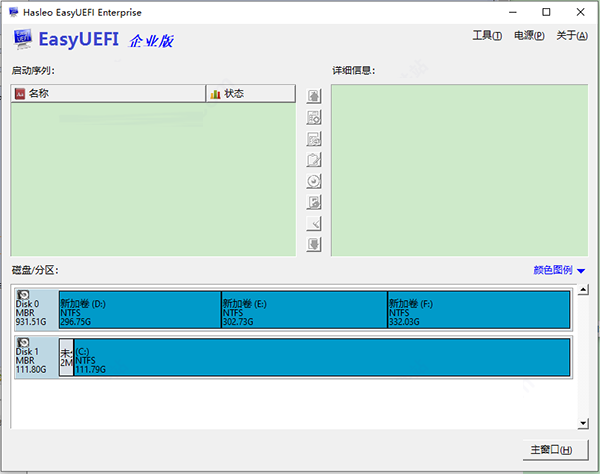Click disk list scrollbar up arrow

point(583,290)
